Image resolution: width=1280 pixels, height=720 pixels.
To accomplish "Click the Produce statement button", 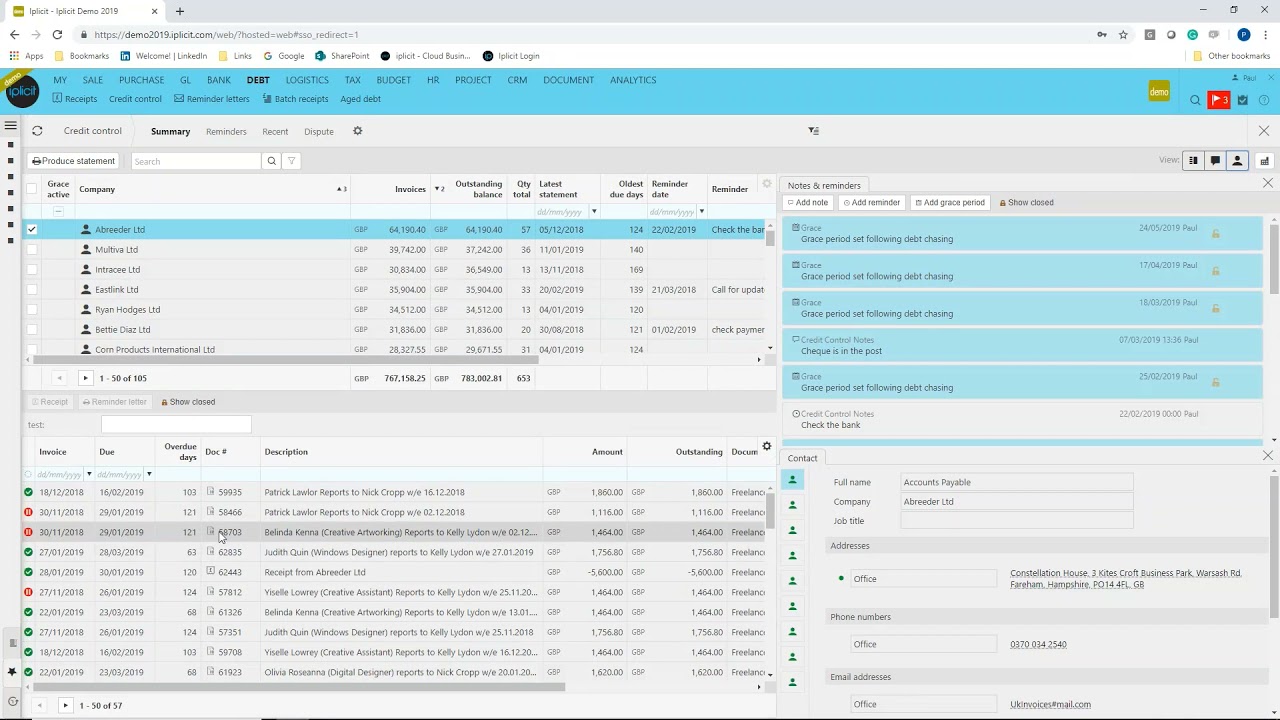I will pos(73,161).
